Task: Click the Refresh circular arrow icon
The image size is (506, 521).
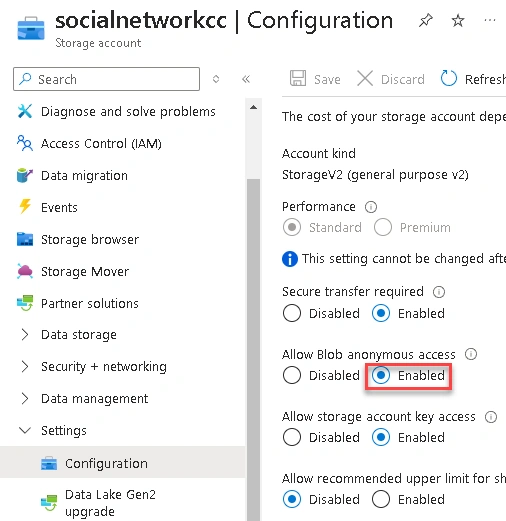Action: [x=449, y=78]
